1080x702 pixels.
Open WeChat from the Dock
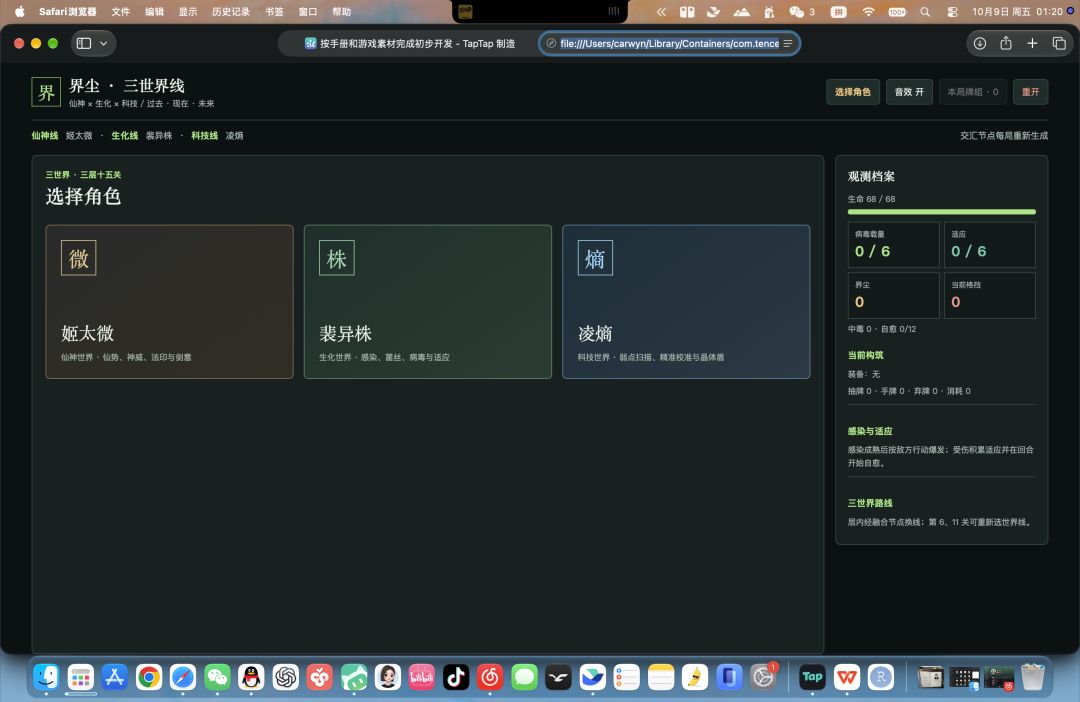pos(218,677)
